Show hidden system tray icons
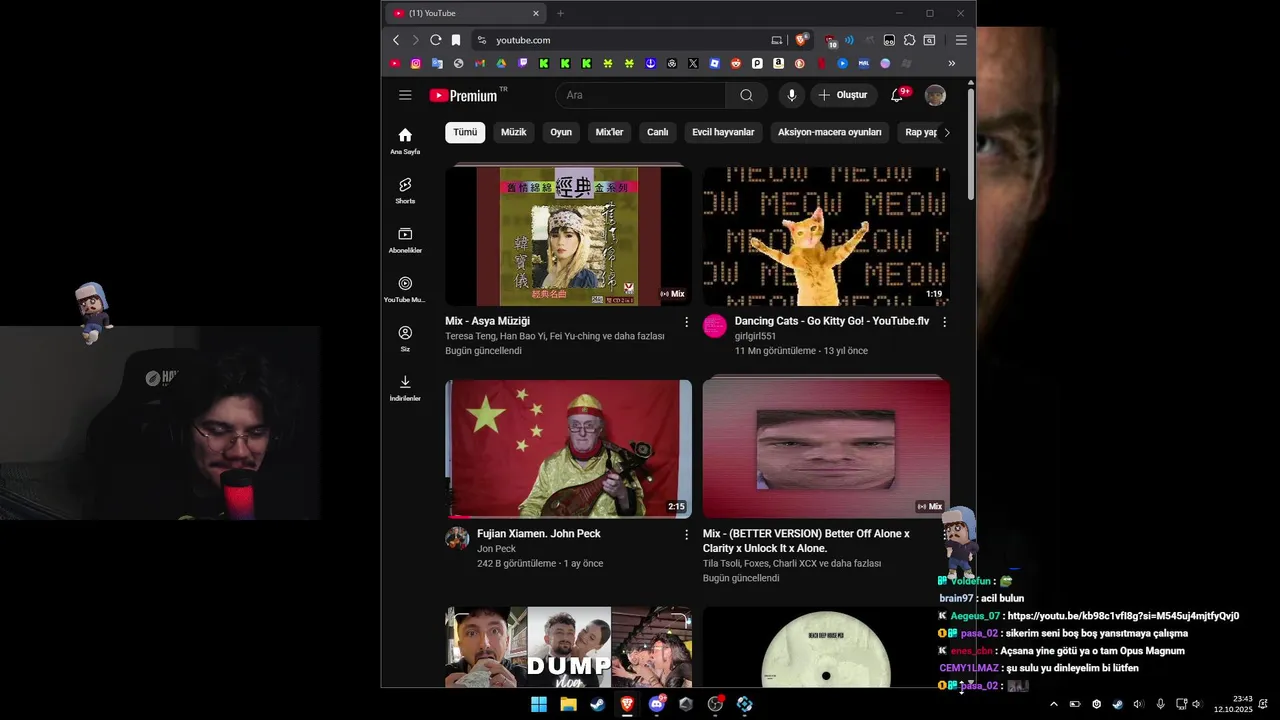Screen dimensions: 1280x720 coord(1053,704)
